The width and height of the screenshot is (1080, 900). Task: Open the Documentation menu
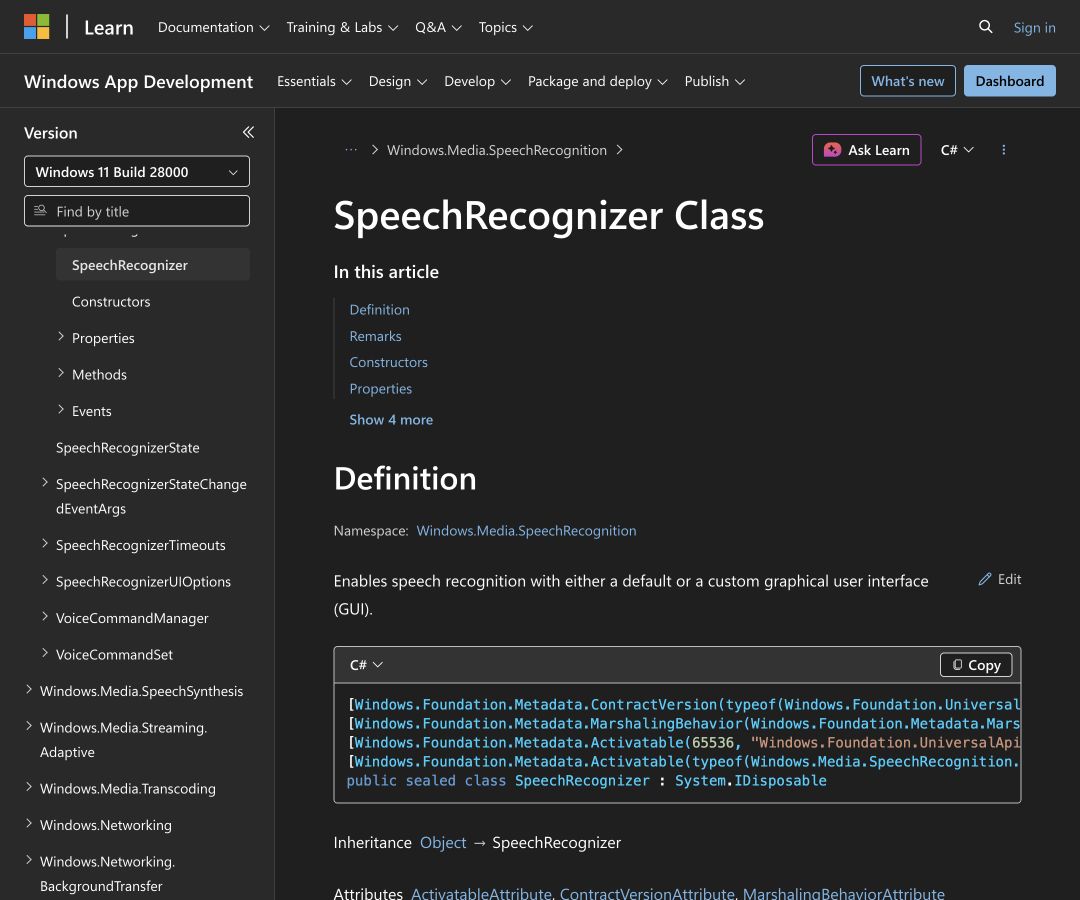(214, 28)
